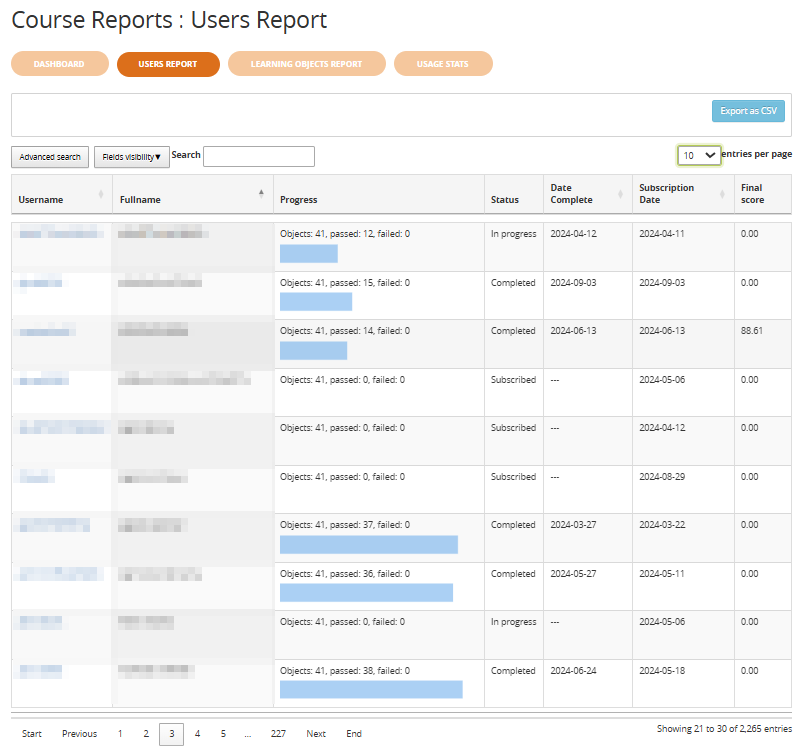
Task: Jump to page 4
Action: pos(197,734)
